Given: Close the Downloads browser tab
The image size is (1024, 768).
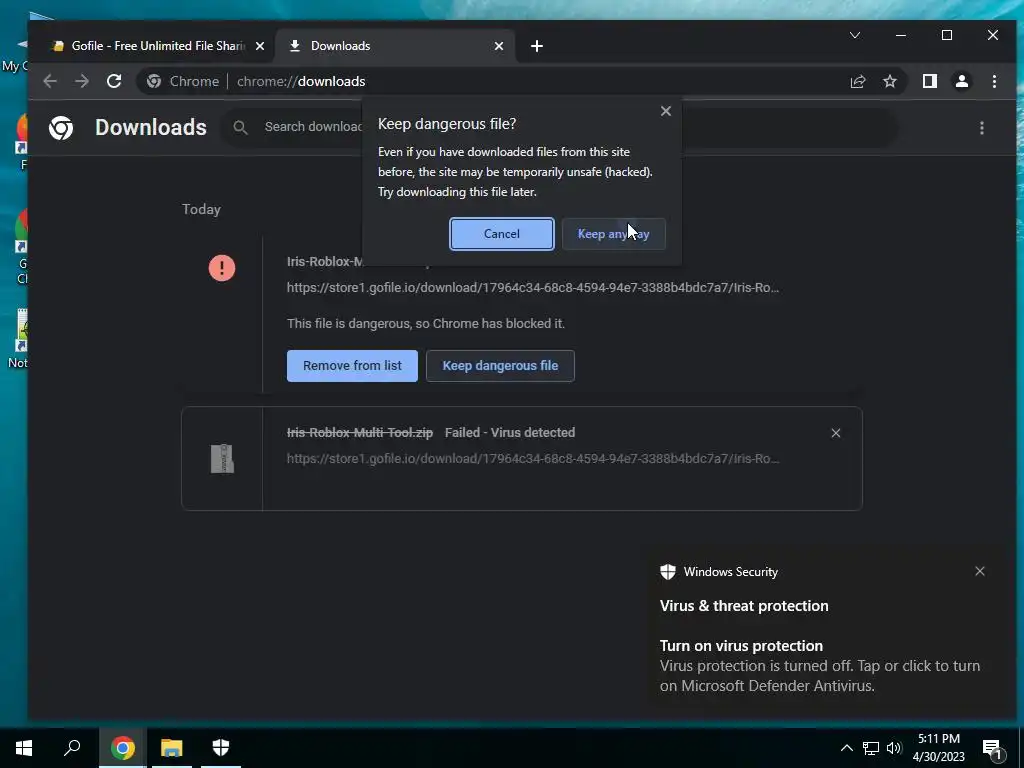Looking at the screenshot, I should pos(499,46).
